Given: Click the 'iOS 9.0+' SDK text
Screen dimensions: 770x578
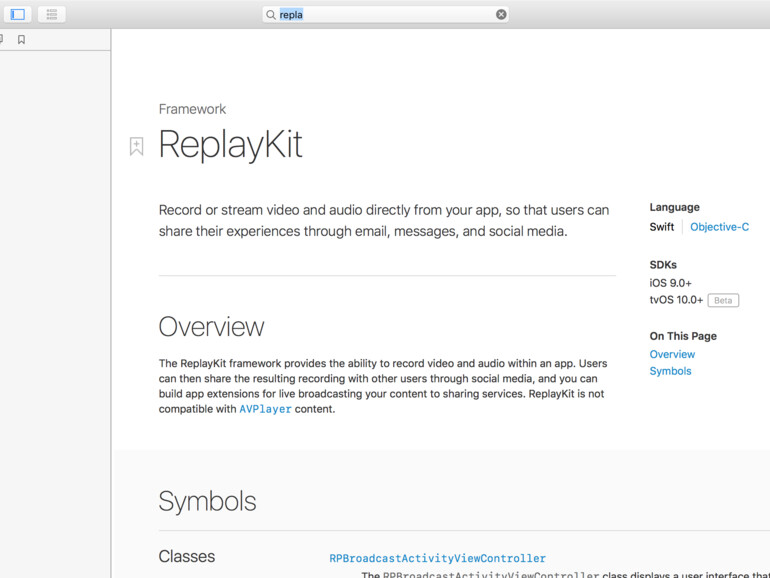Looking at the screenshot, I should 670,283.
